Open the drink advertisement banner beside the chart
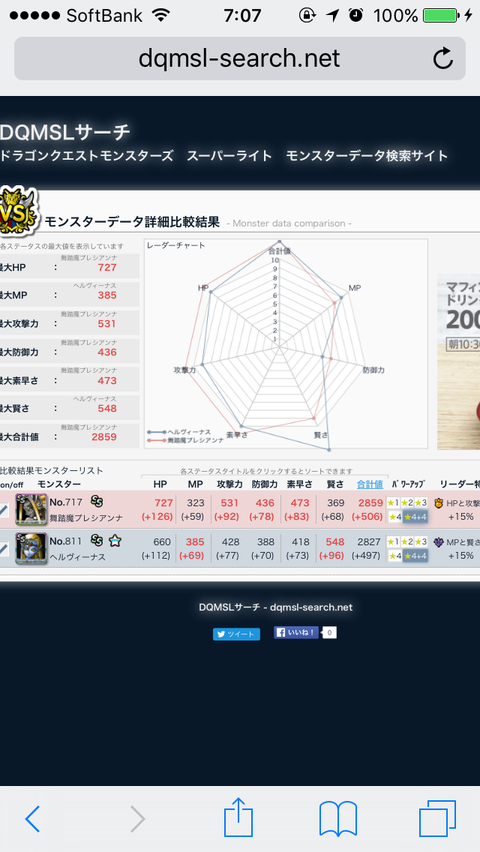 (458, 361)
